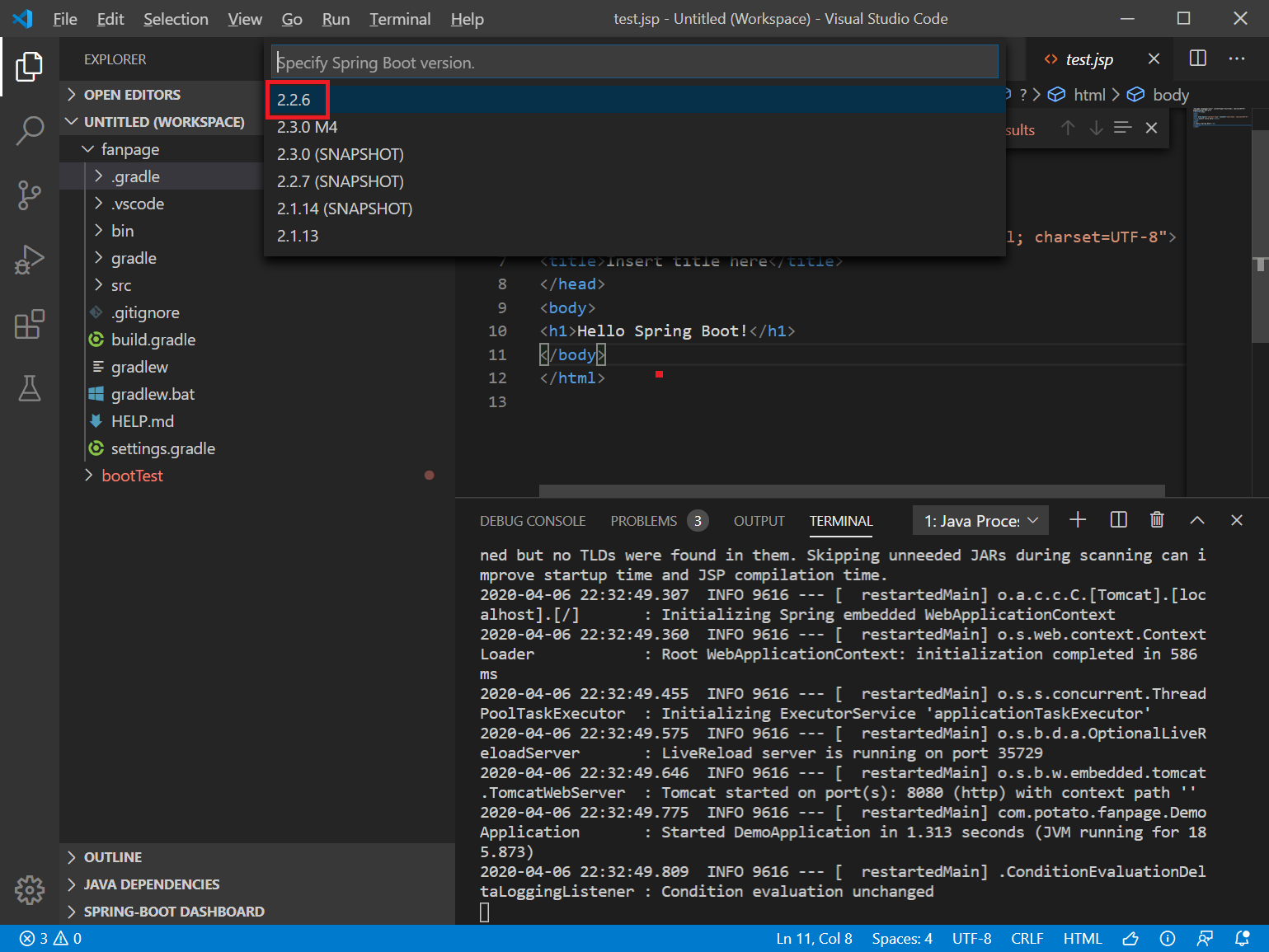Select Spring Boot version 2.1.13
This screenshot has height=952, width=1269.
tap(635, 236)
